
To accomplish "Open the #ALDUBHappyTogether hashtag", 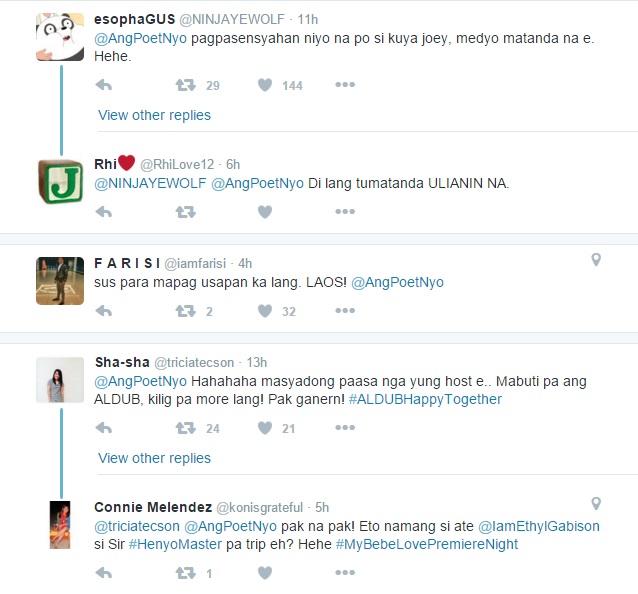I will [x=425, y=400].
